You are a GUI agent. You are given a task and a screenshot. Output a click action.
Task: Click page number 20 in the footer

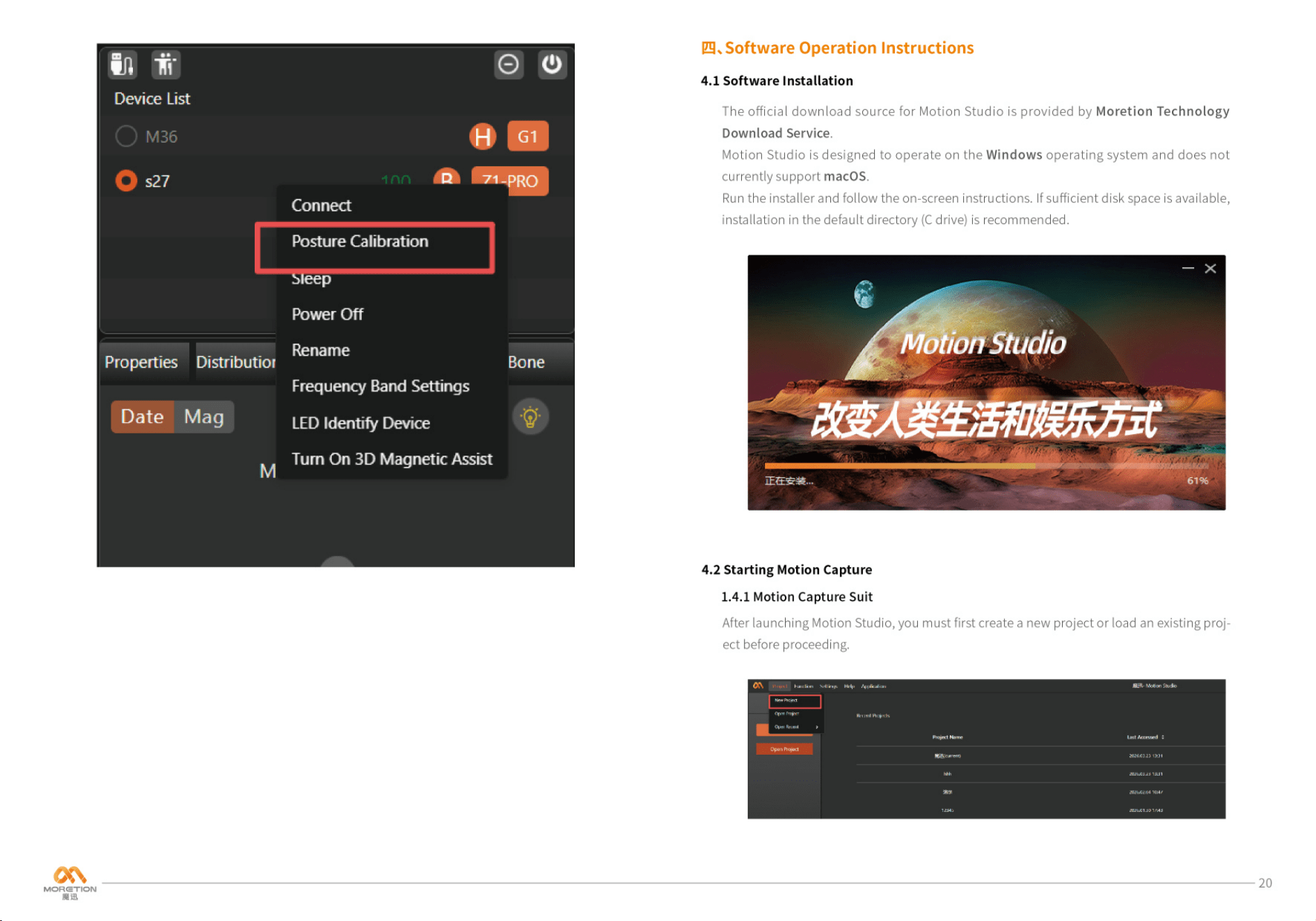(x=1265, y=883)
